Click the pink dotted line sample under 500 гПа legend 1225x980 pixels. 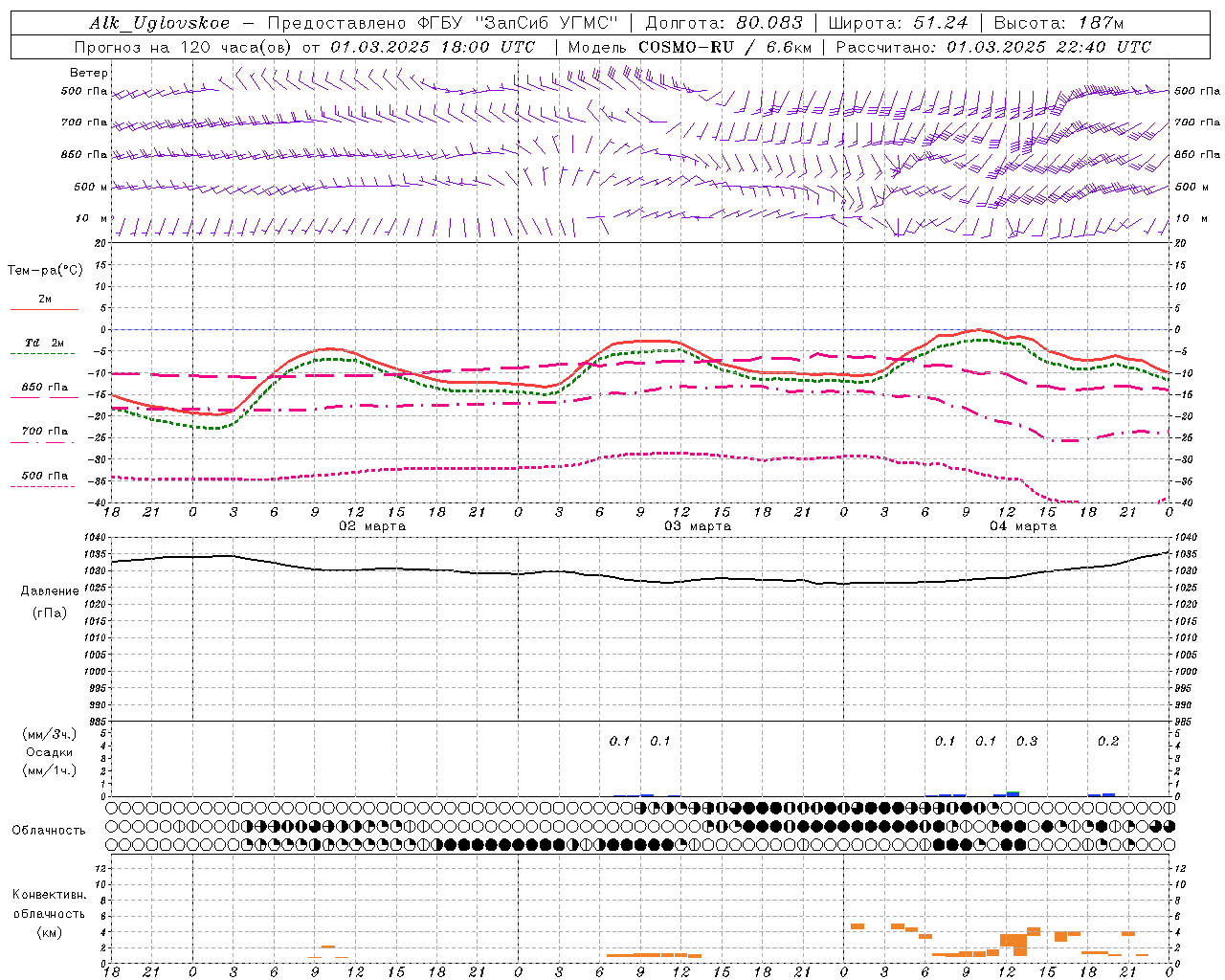pyautogui.click(x=43, y=486)
